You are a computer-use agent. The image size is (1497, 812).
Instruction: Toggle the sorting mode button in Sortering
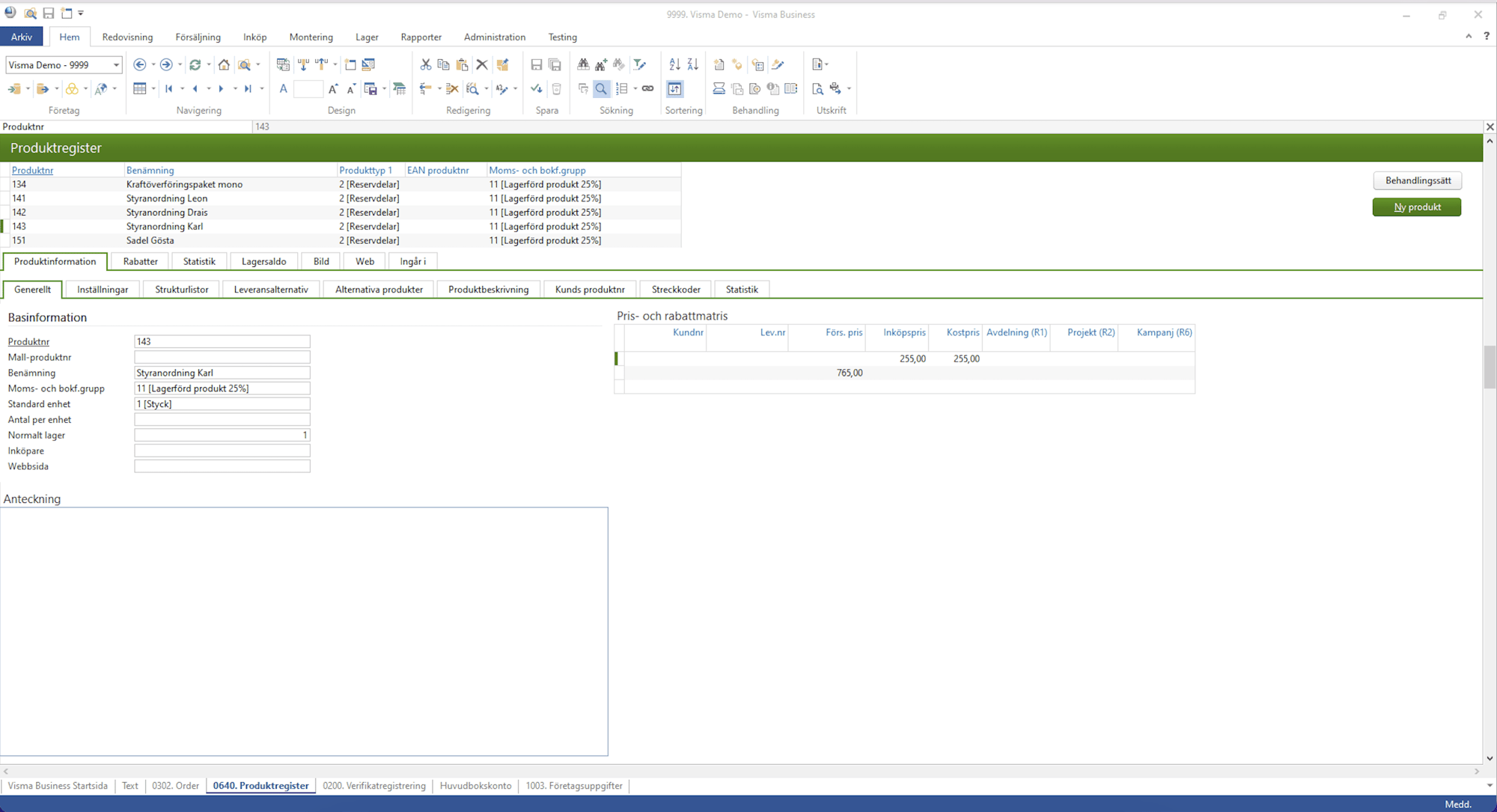coord(675,89)
